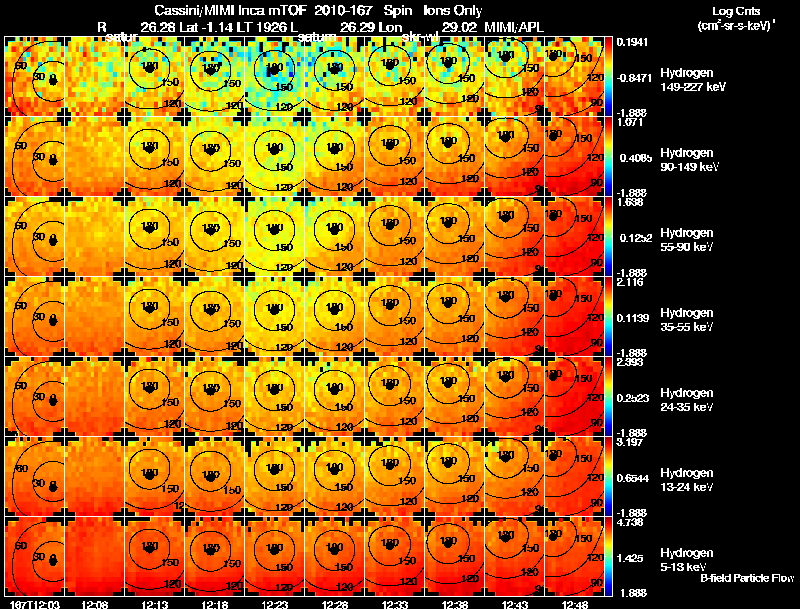Click the "Hydrogen 90-149 keV" row label
The height and width of the screenshot is (609, 800).
(x=690, y=160)
